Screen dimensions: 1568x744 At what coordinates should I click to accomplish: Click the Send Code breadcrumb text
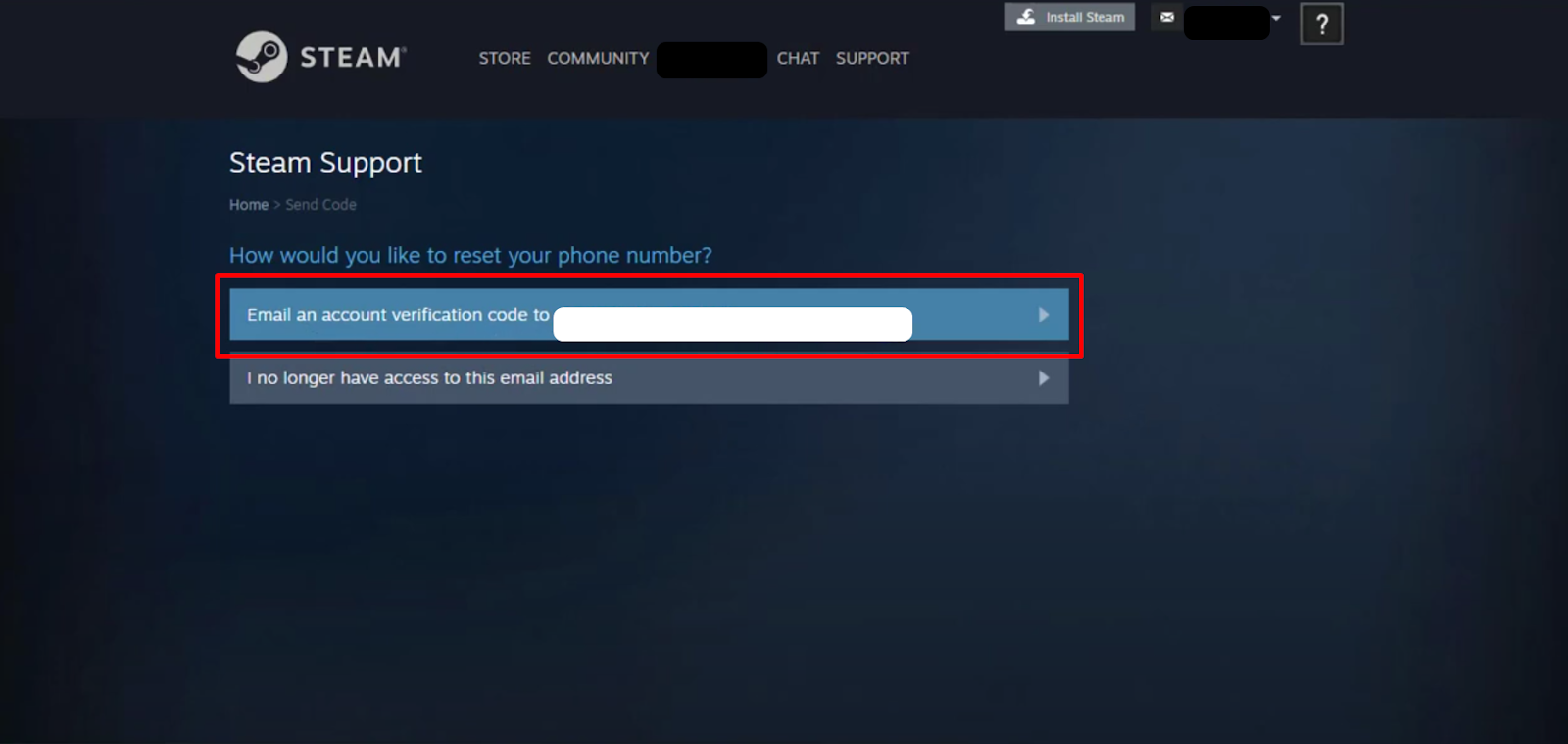coord(320,205)
